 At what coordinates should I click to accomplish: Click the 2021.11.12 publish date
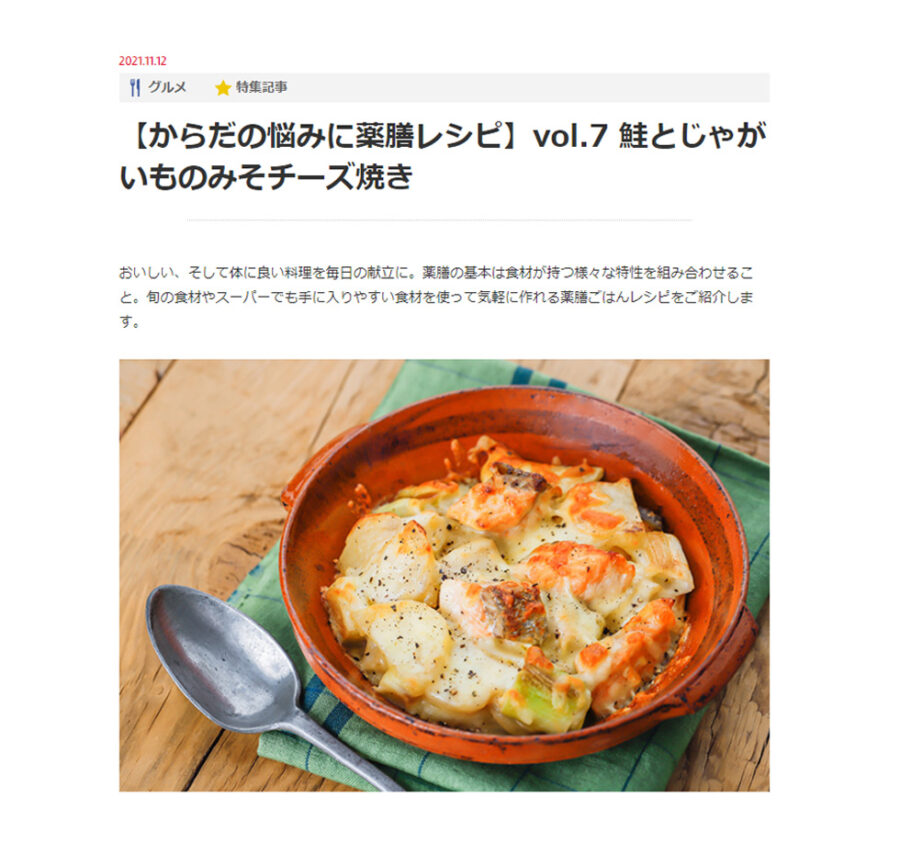(142, 61)
